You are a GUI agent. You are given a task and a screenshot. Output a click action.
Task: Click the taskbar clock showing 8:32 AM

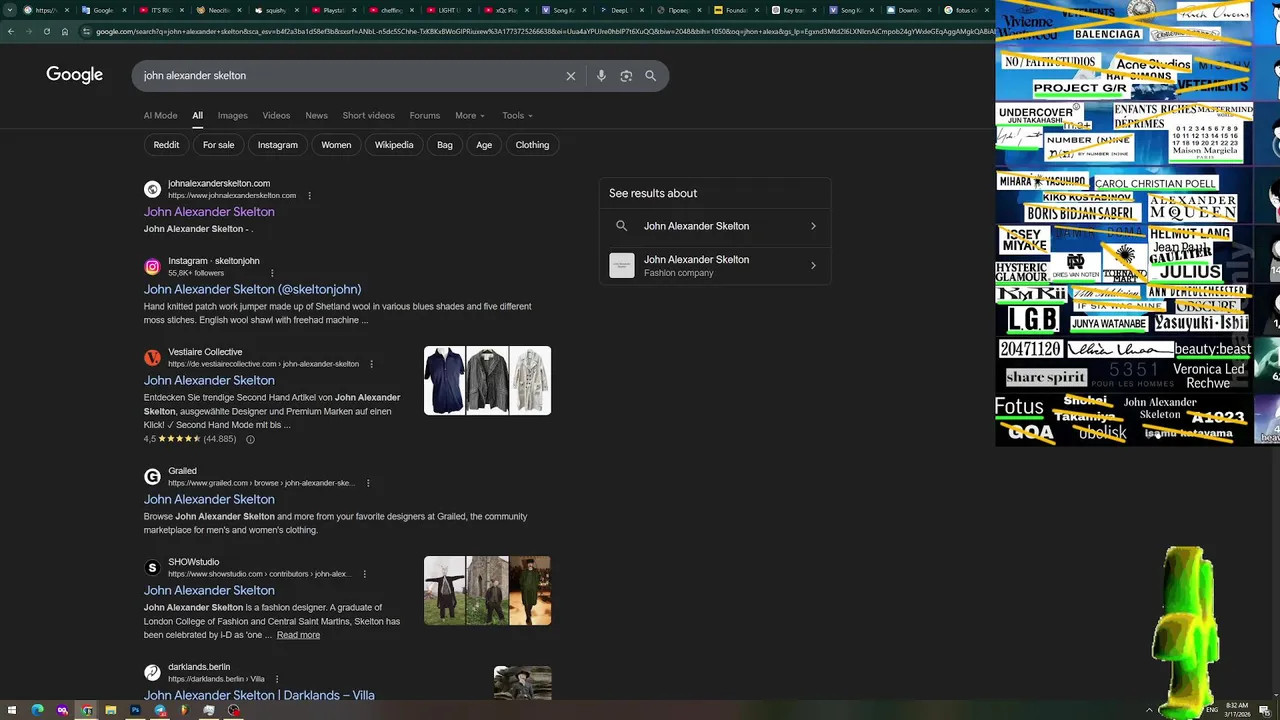pyautogui.click(x=1237, y=710)
